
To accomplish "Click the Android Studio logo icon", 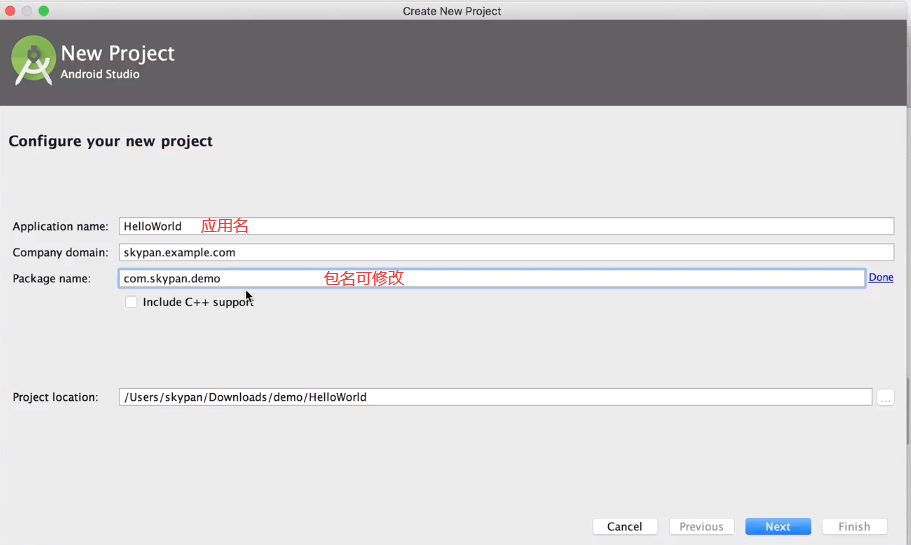I will pos(33,60).
